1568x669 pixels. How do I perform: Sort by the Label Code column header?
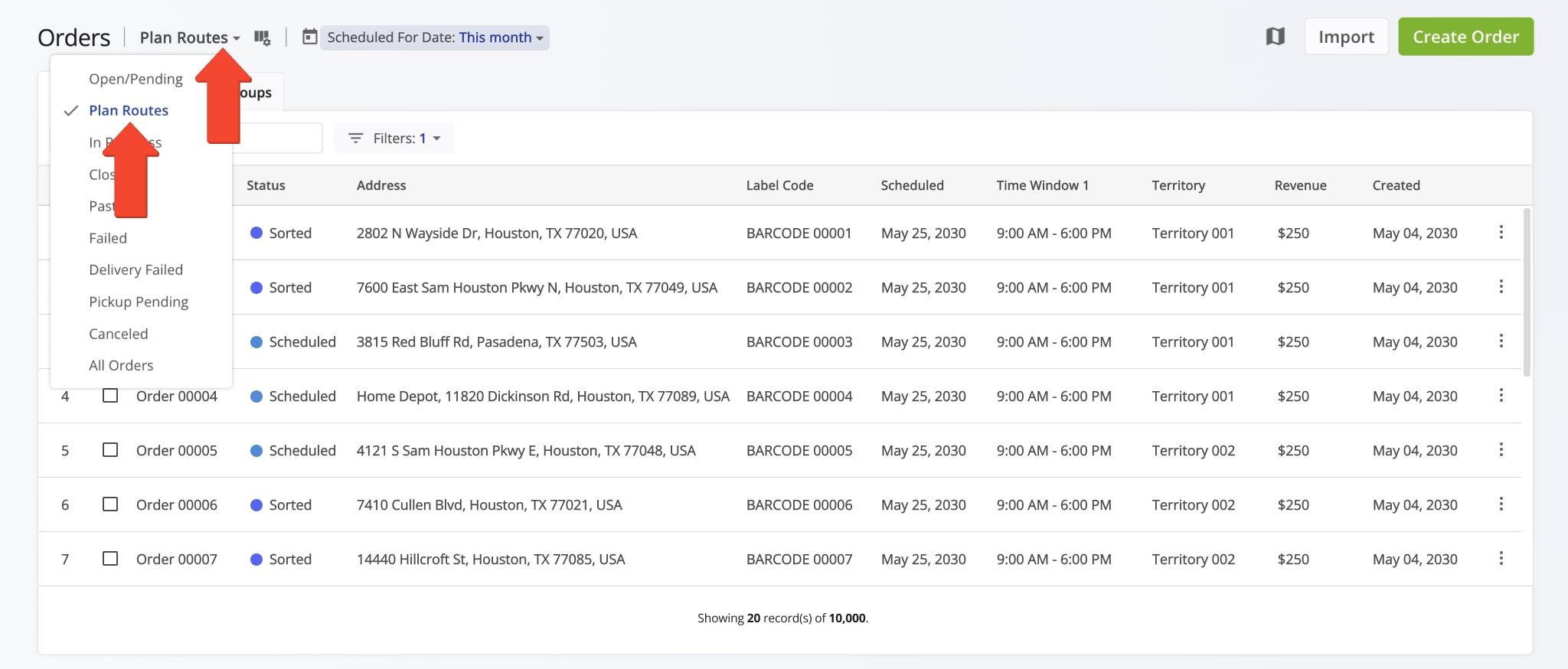point(779,185)
